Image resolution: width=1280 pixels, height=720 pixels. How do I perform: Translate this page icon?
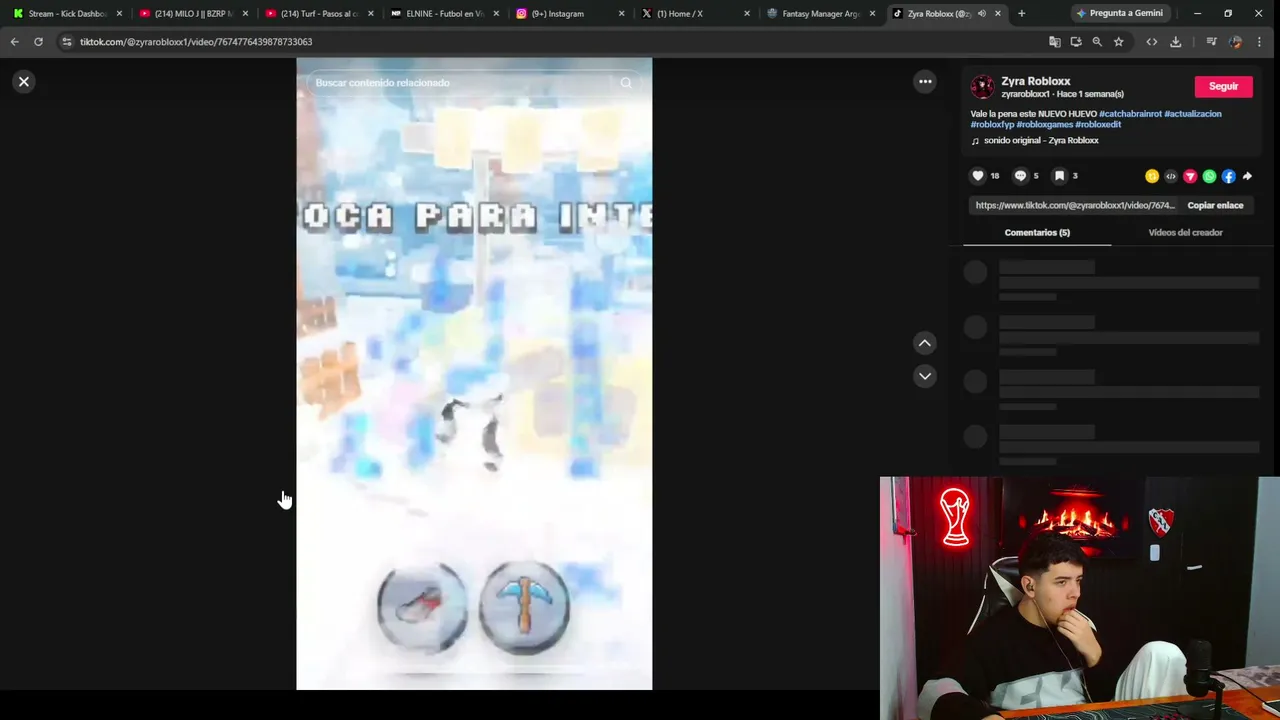tap(1054, 42)
